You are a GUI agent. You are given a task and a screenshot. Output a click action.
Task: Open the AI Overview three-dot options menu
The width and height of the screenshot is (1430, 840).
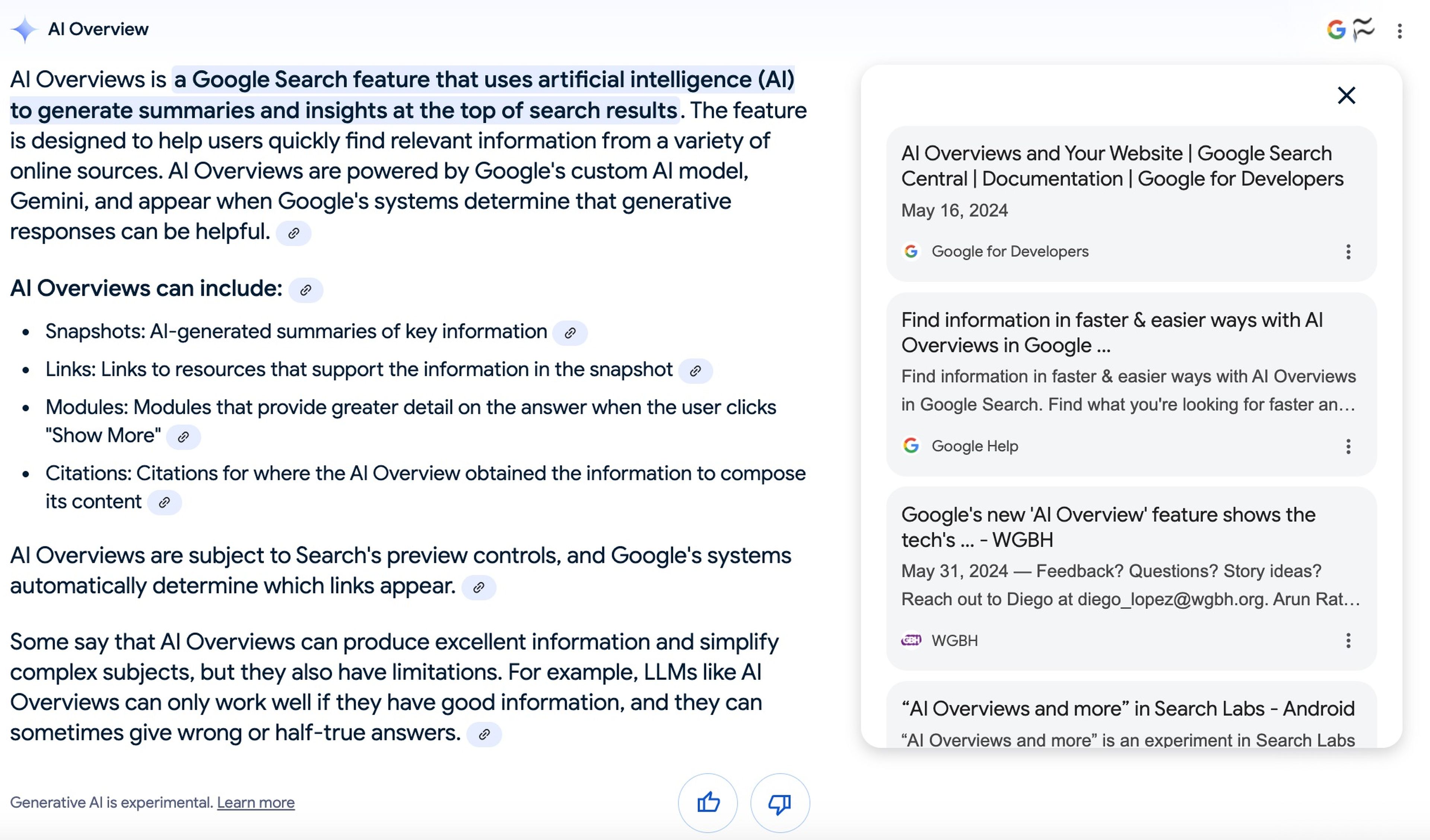(1399, 31)
